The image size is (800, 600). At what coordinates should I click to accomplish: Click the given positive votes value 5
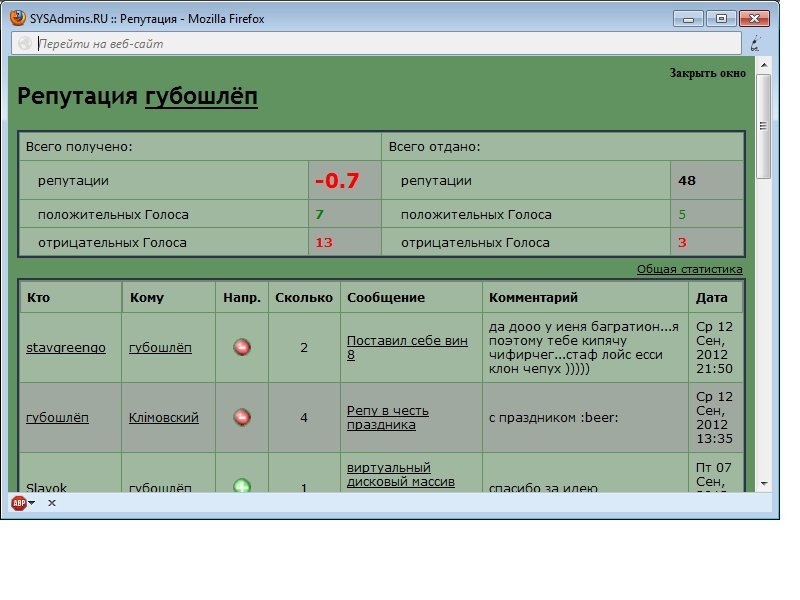[x=682, y=214]
